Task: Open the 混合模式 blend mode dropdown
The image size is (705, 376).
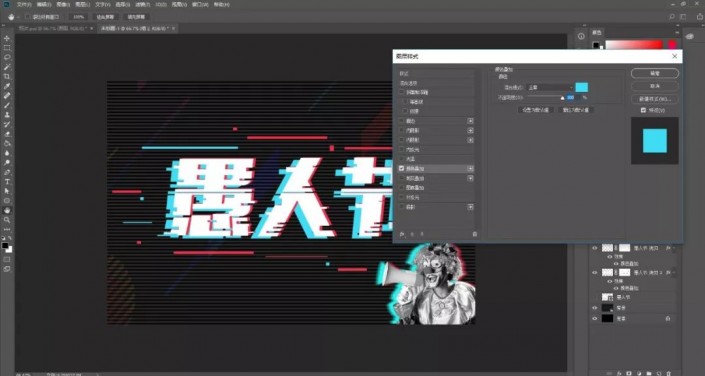Action: click(550, 87)
